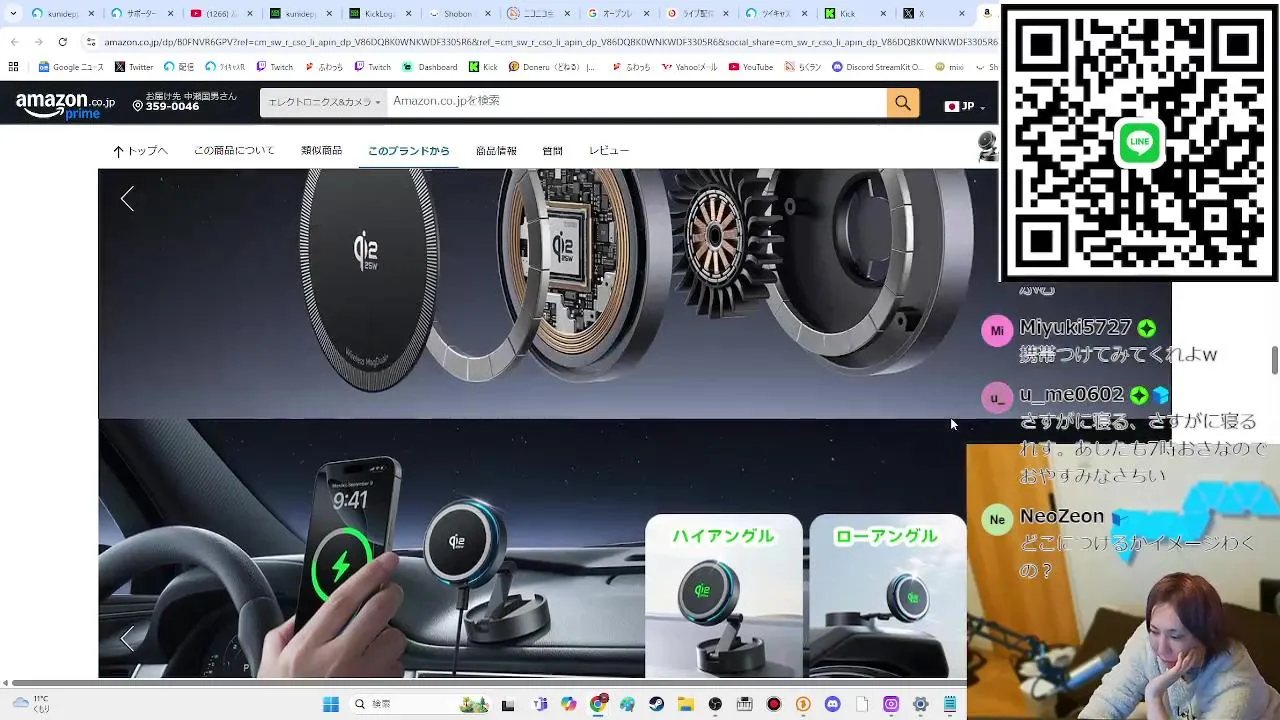The width and height of the screenshot is (1280, 720).
Task: Open the Kick bookmark
Action: pos(483,67)
